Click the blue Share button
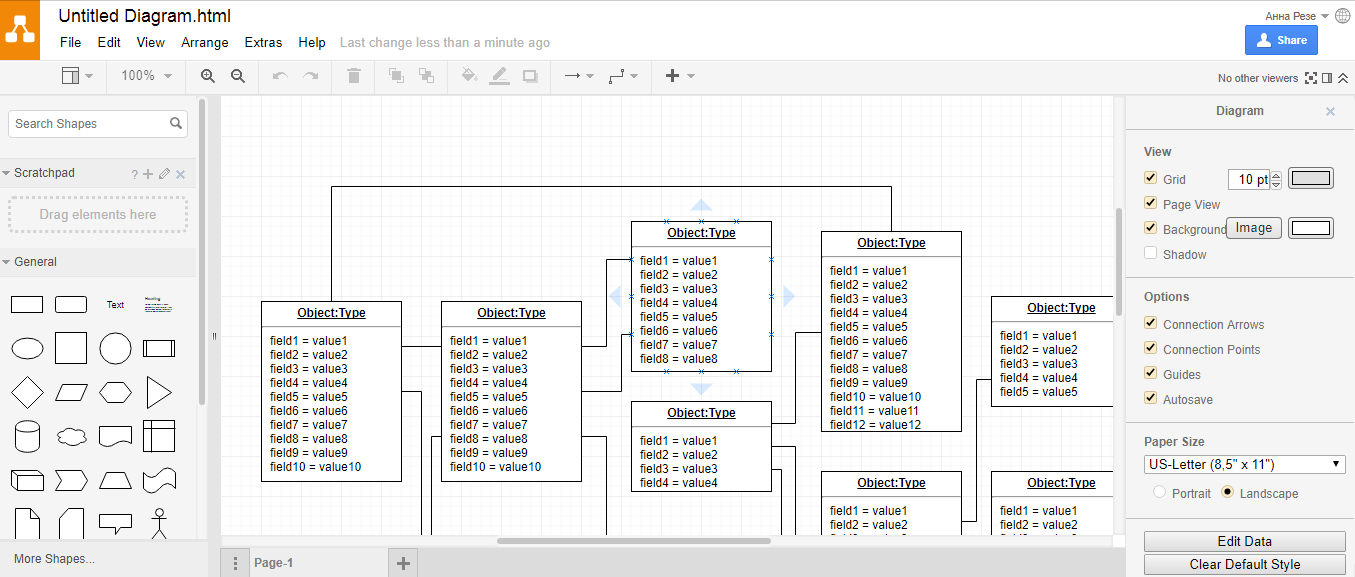1355x577 pixels. 1281,40
